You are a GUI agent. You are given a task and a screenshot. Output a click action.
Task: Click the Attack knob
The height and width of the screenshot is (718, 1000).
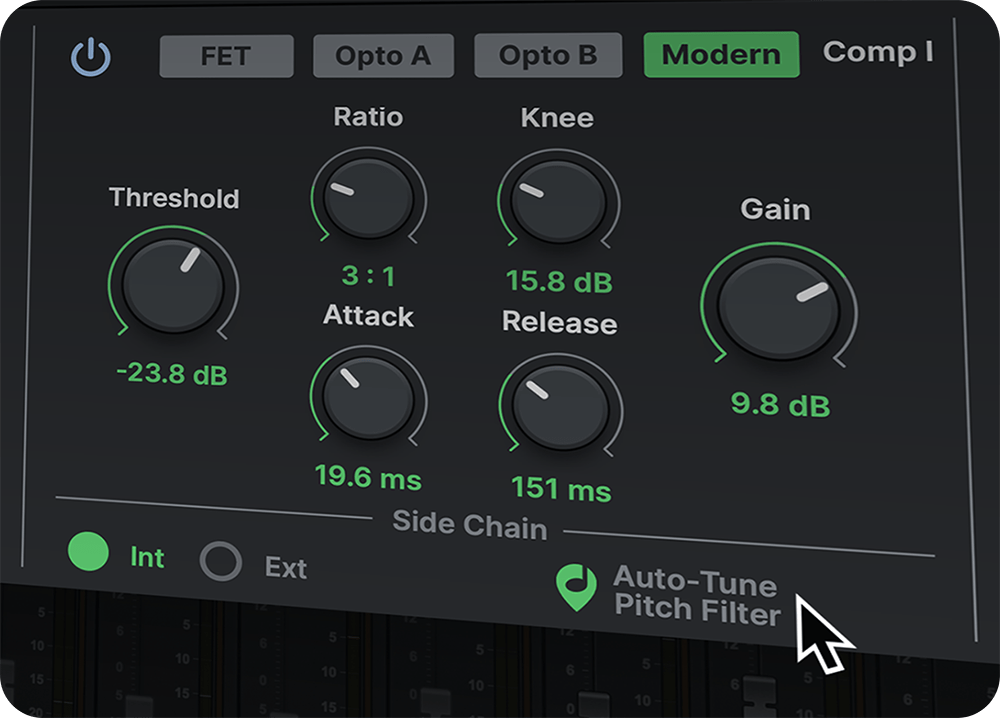pos(366,398)
